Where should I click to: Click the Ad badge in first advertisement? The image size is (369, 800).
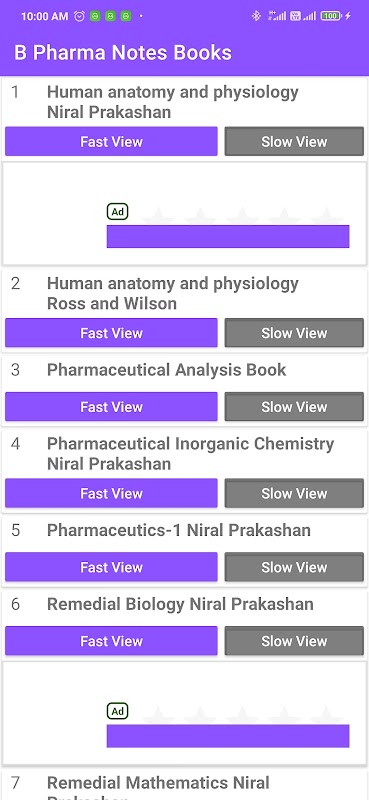(x=117, y=212)
